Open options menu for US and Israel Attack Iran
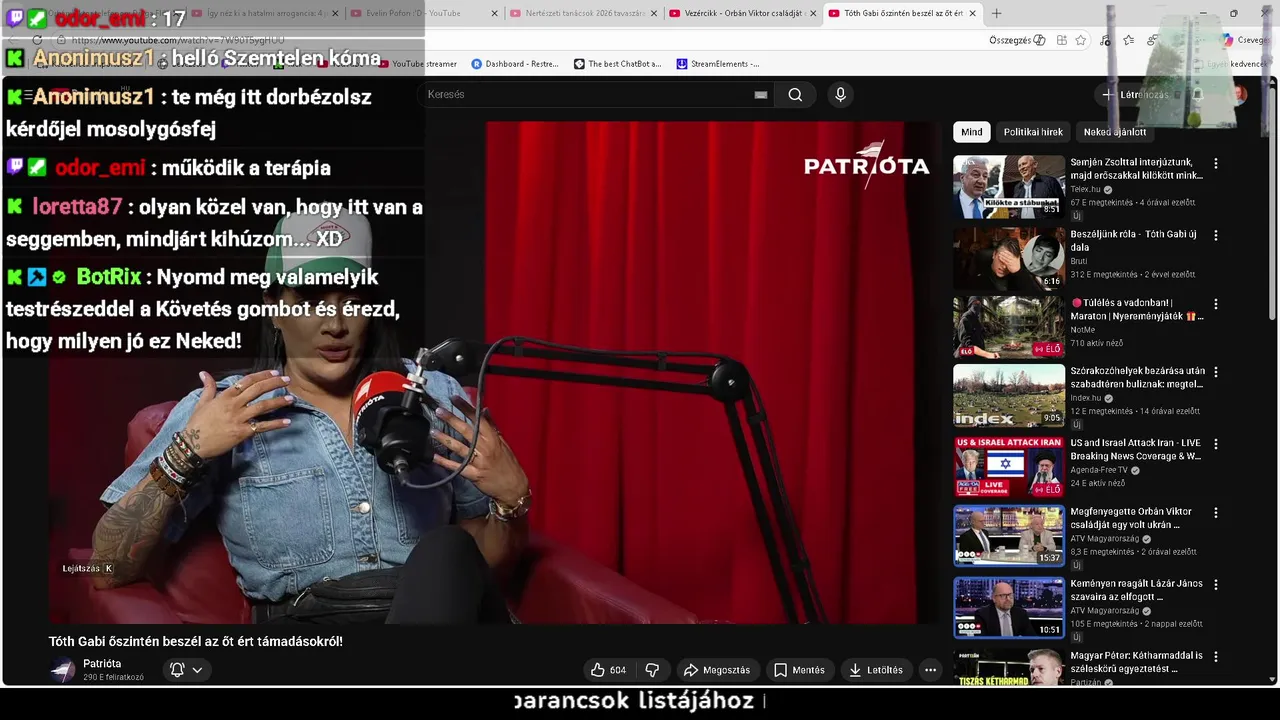Screen dimensions: 1280x720 tap(1216, 444)
